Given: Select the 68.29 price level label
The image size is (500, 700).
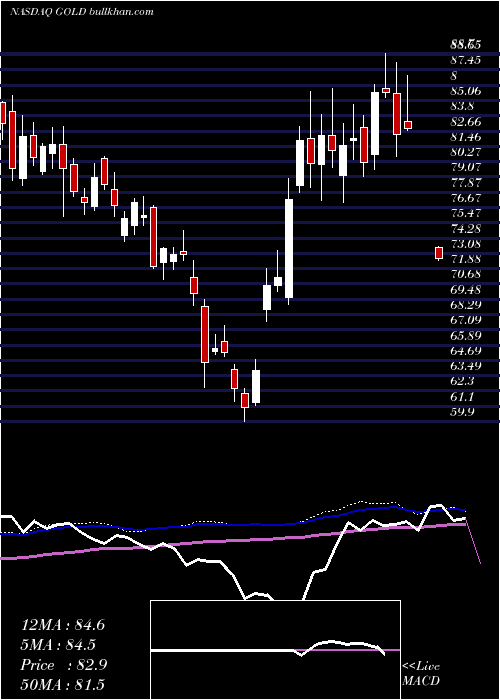Looking at the screenshot, I should coord(466,304).
